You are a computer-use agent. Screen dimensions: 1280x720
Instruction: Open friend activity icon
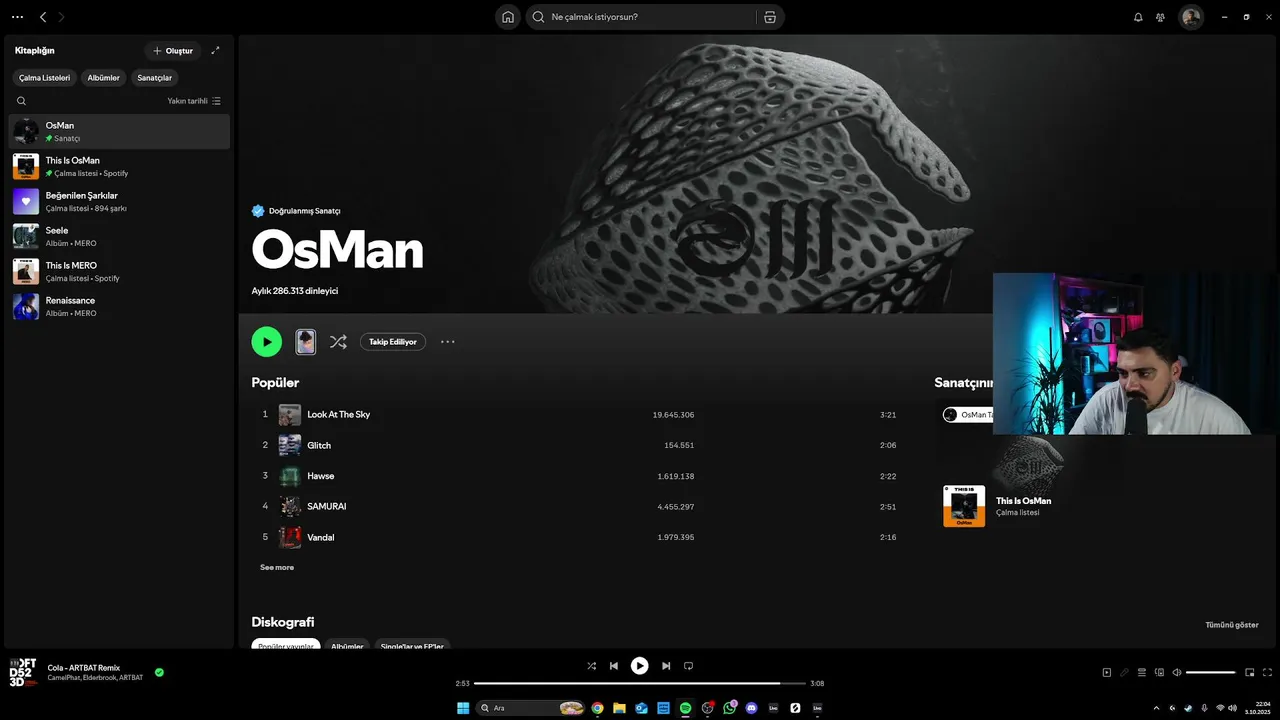(x=1160, y=17)
